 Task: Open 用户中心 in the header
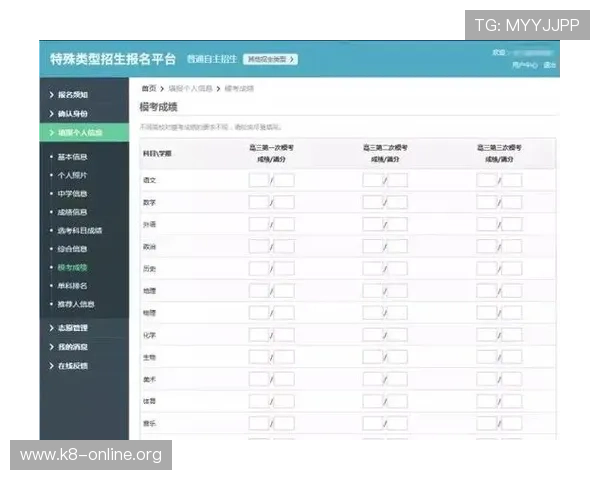click(525, 65)
